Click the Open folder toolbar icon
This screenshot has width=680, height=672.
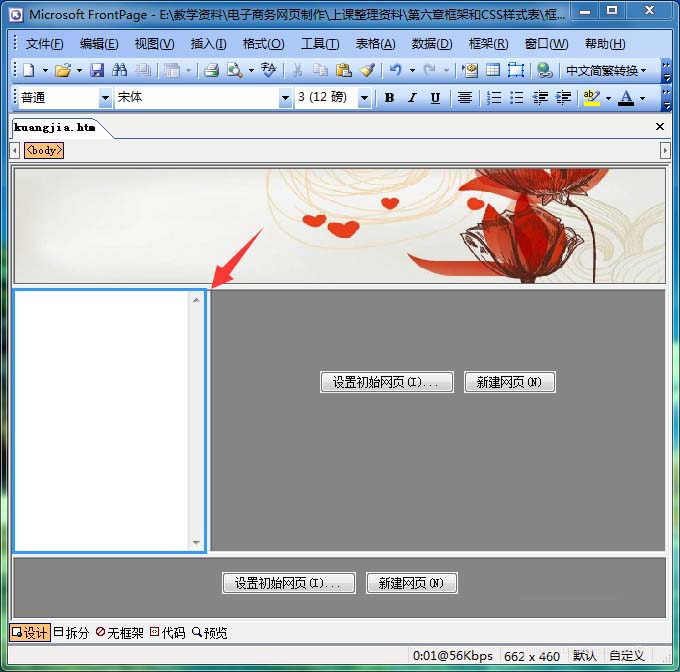coord(63,70)
